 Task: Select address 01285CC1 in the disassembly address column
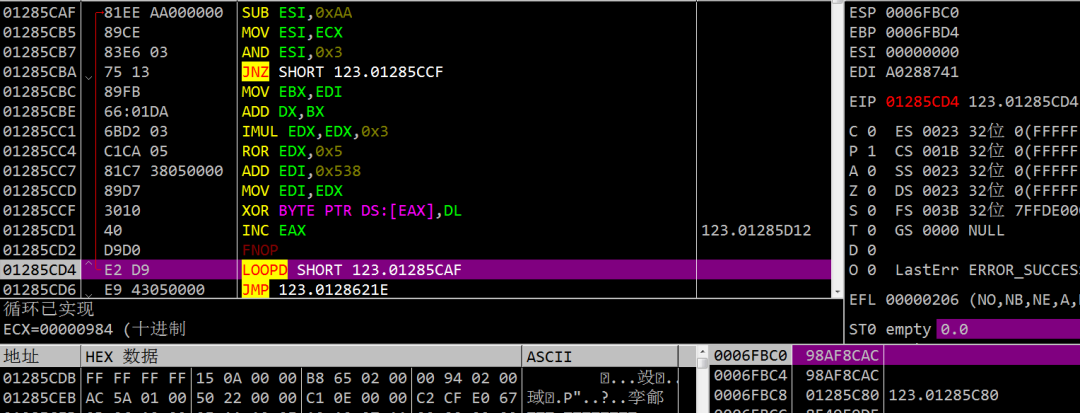(x=39, y=131)
